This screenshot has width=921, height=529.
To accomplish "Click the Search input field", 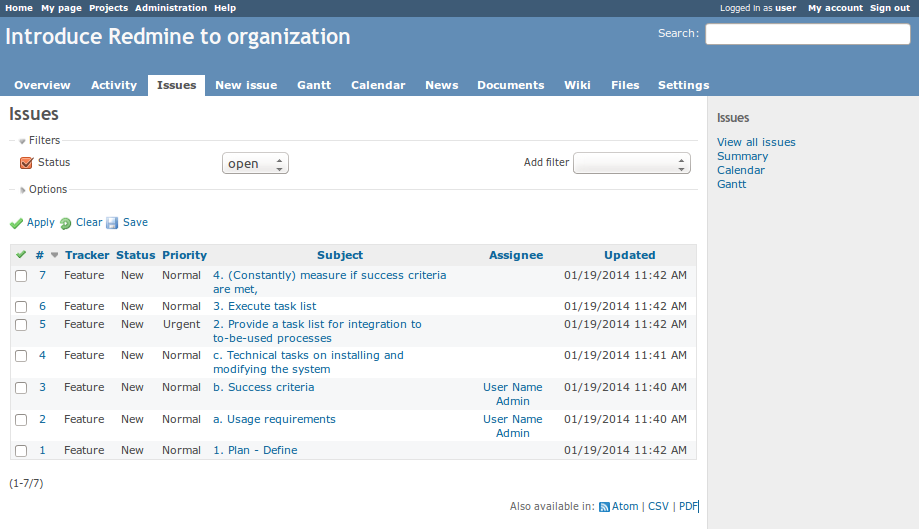I will coord(807,34).
